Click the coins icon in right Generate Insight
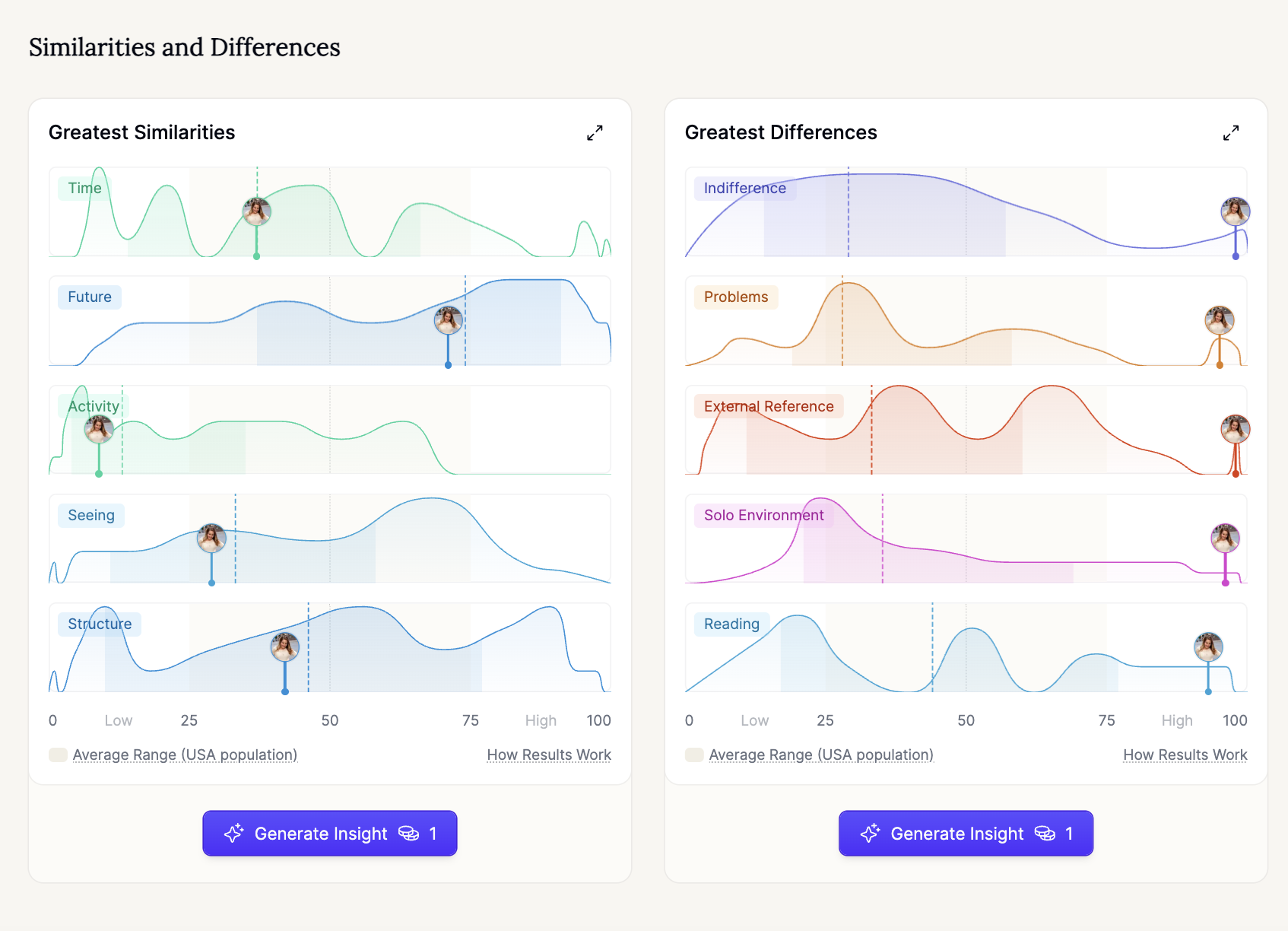The height and width of the screenshot is (931, 1288). tap(1045, 834)
